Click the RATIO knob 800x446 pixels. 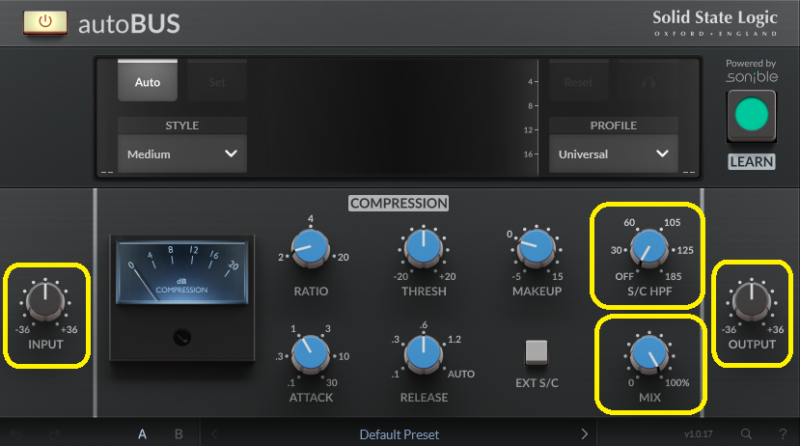308,247
